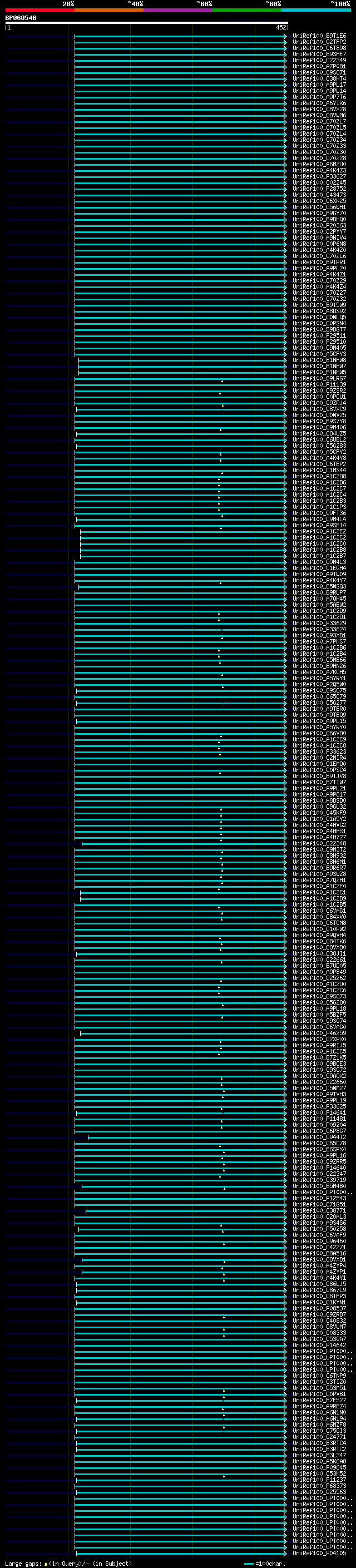Click the UniRef100_P14640 label
This screenshot has width=356, height=1568.
(319, 1168)
